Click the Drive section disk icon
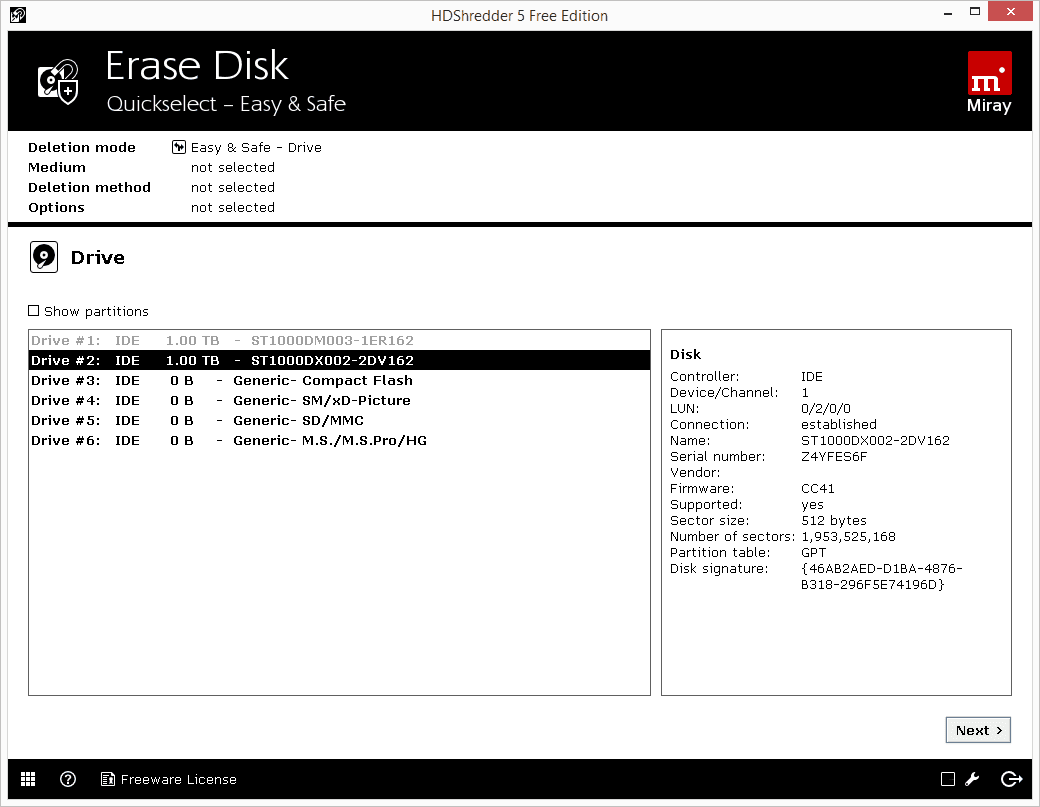1040x807 pixels. [x=45, y=257]
